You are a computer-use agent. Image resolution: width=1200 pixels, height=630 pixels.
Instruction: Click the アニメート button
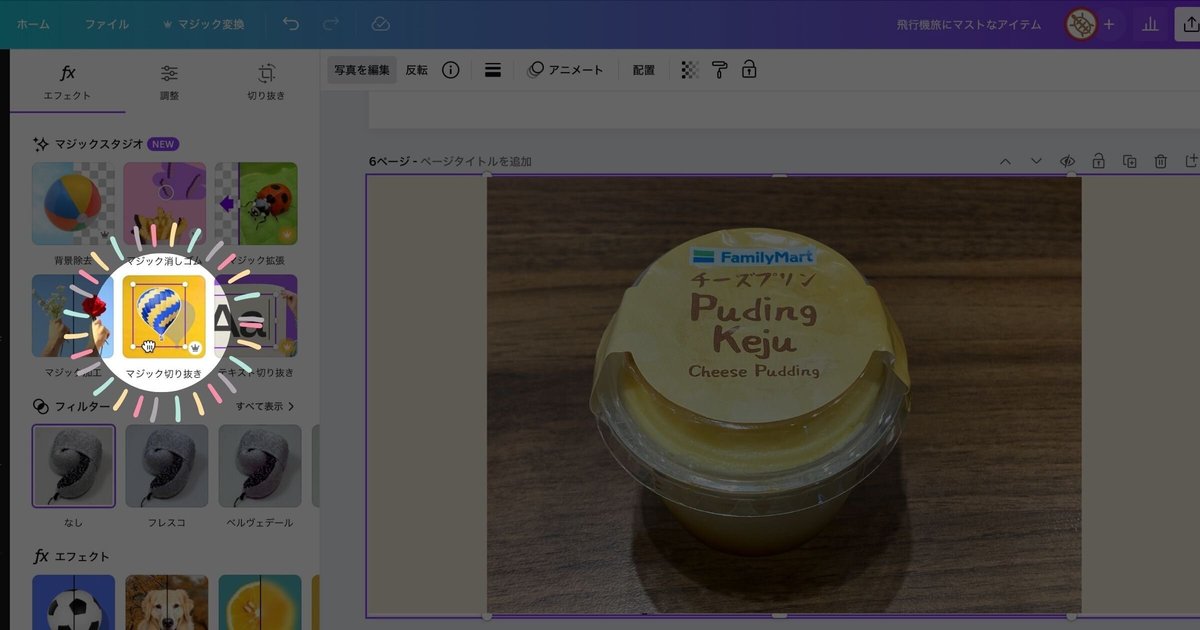pyautogui.click(x=566, y=70)
